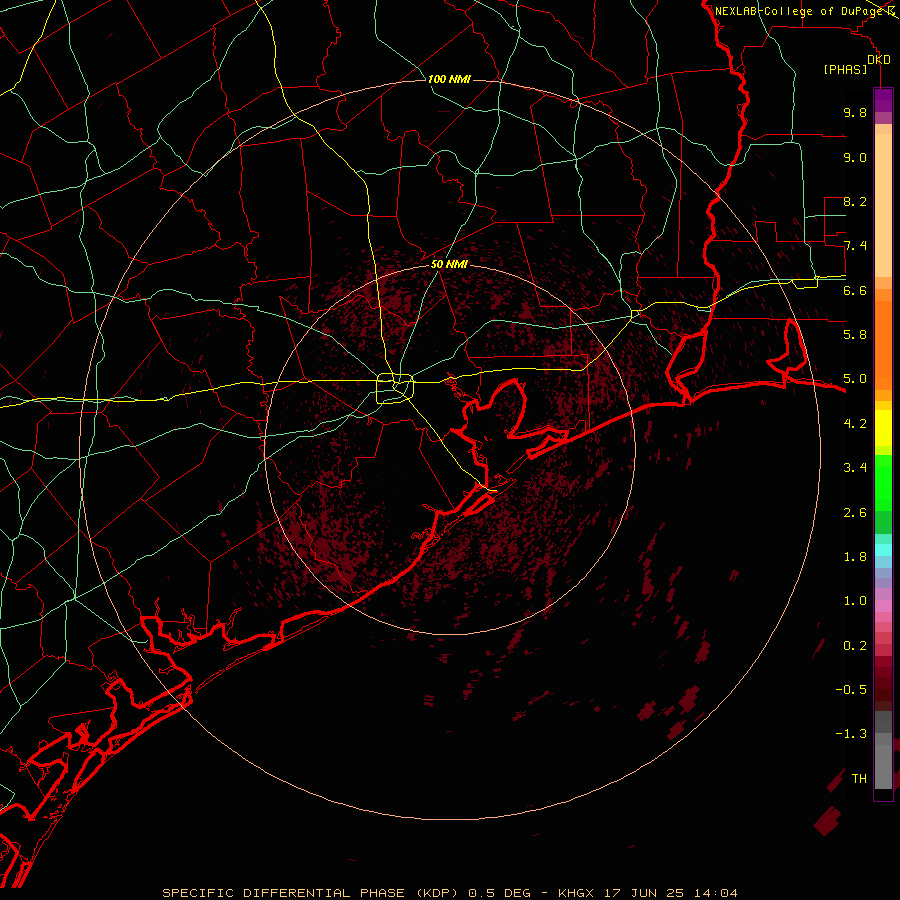900x900 pixels.
Task: Click the 3.4 legend value
Action: point(855,468)
